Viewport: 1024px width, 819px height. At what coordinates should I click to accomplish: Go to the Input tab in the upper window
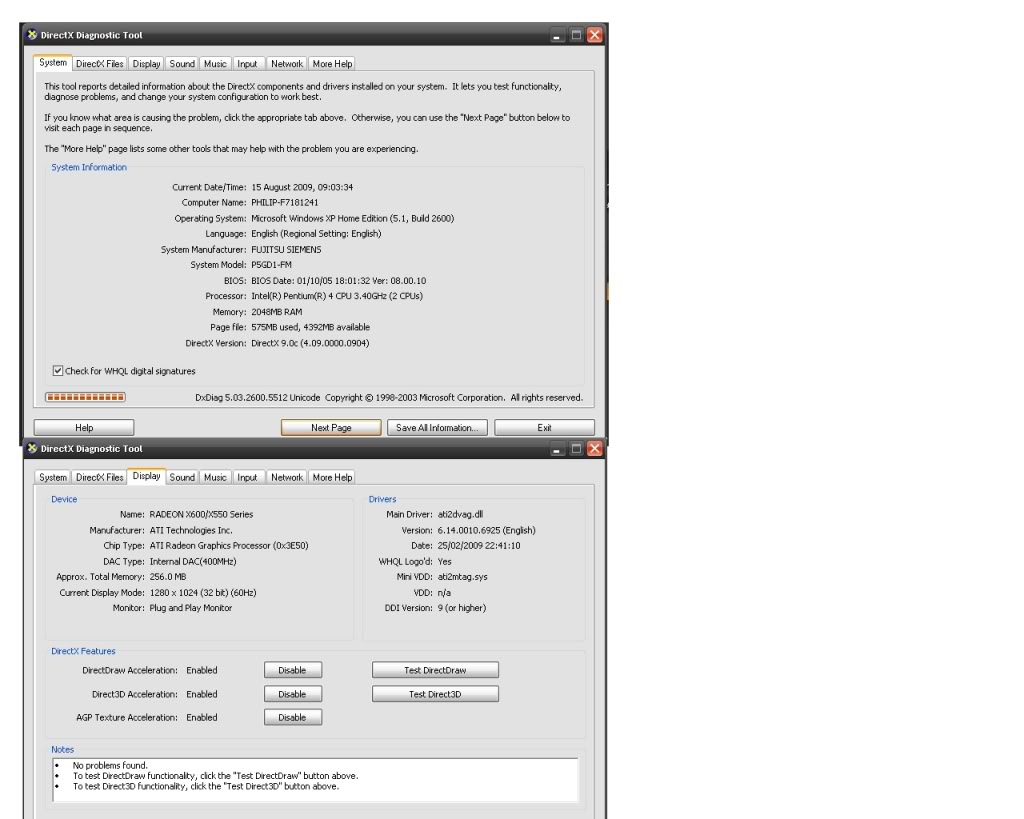point(247,64)
